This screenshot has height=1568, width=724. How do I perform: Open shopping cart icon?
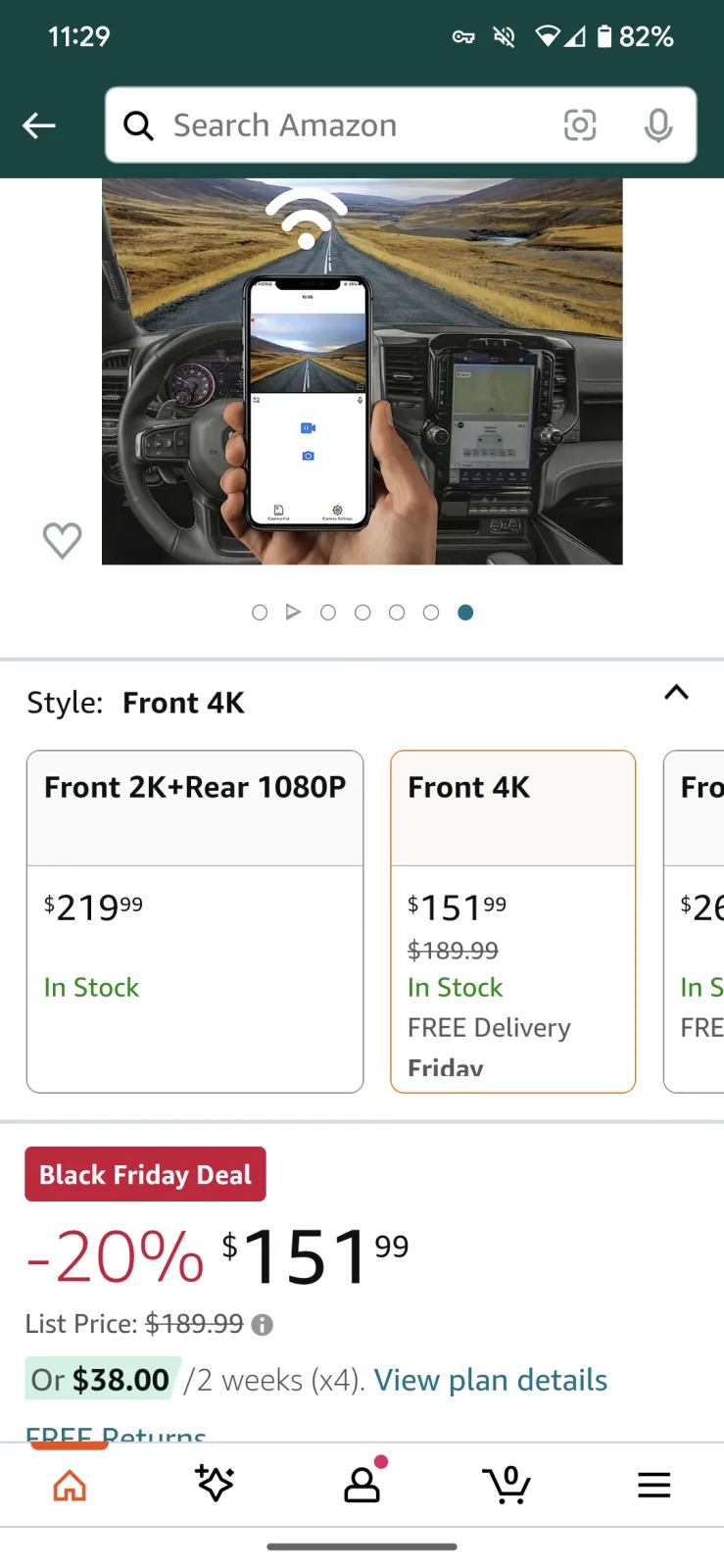click(x=507, y=1485)
